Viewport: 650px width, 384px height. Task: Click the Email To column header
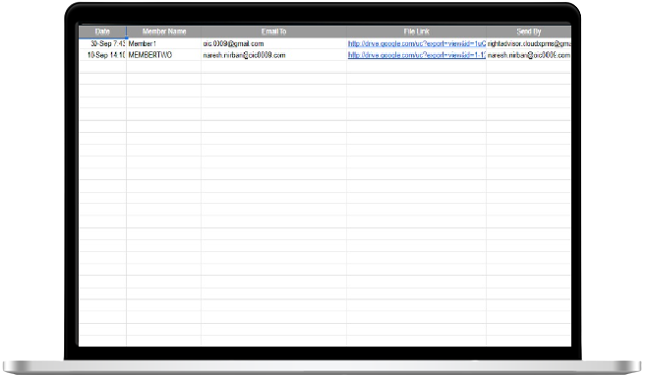click(x=274, y=32)
